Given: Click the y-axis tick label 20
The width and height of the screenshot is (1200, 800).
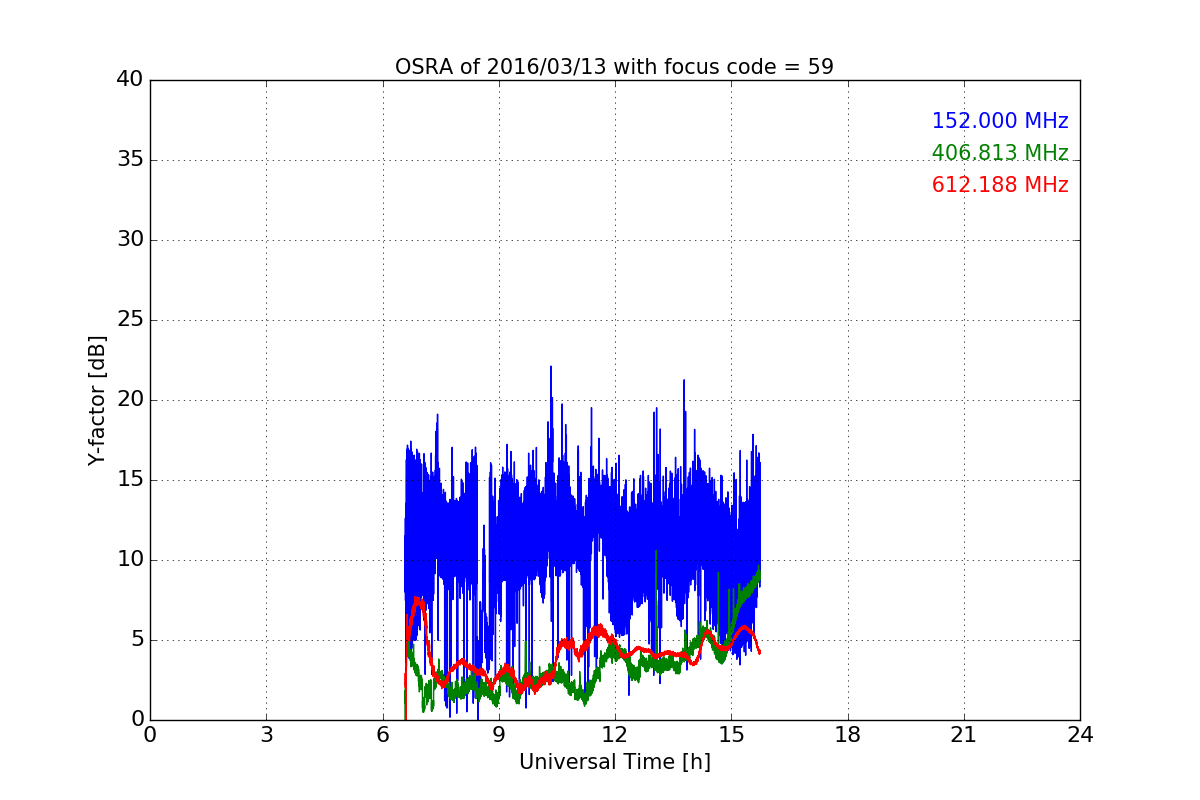Looking at the screenshot, I should tap(130, 400).
